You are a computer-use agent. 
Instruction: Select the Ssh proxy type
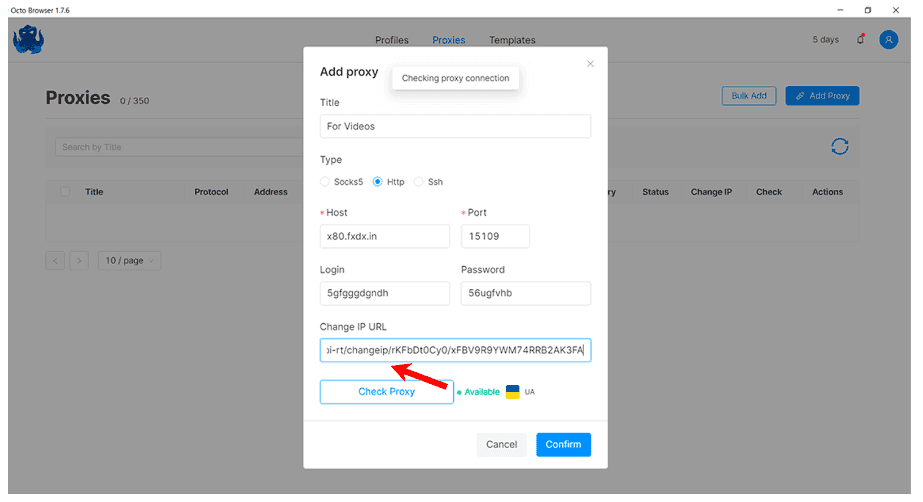[419, 182]
